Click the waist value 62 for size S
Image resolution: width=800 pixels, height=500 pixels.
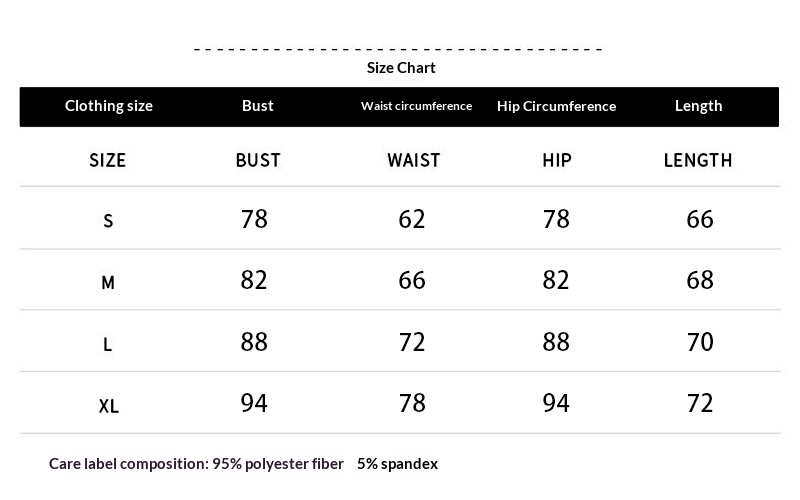[412, 219]
